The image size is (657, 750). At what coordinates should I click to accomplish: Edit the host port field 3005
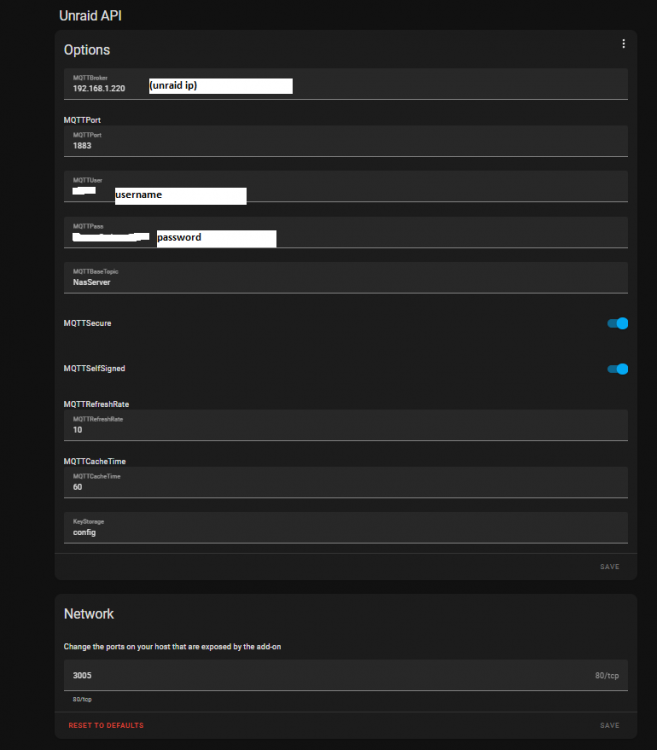click(x=346, y=675)
